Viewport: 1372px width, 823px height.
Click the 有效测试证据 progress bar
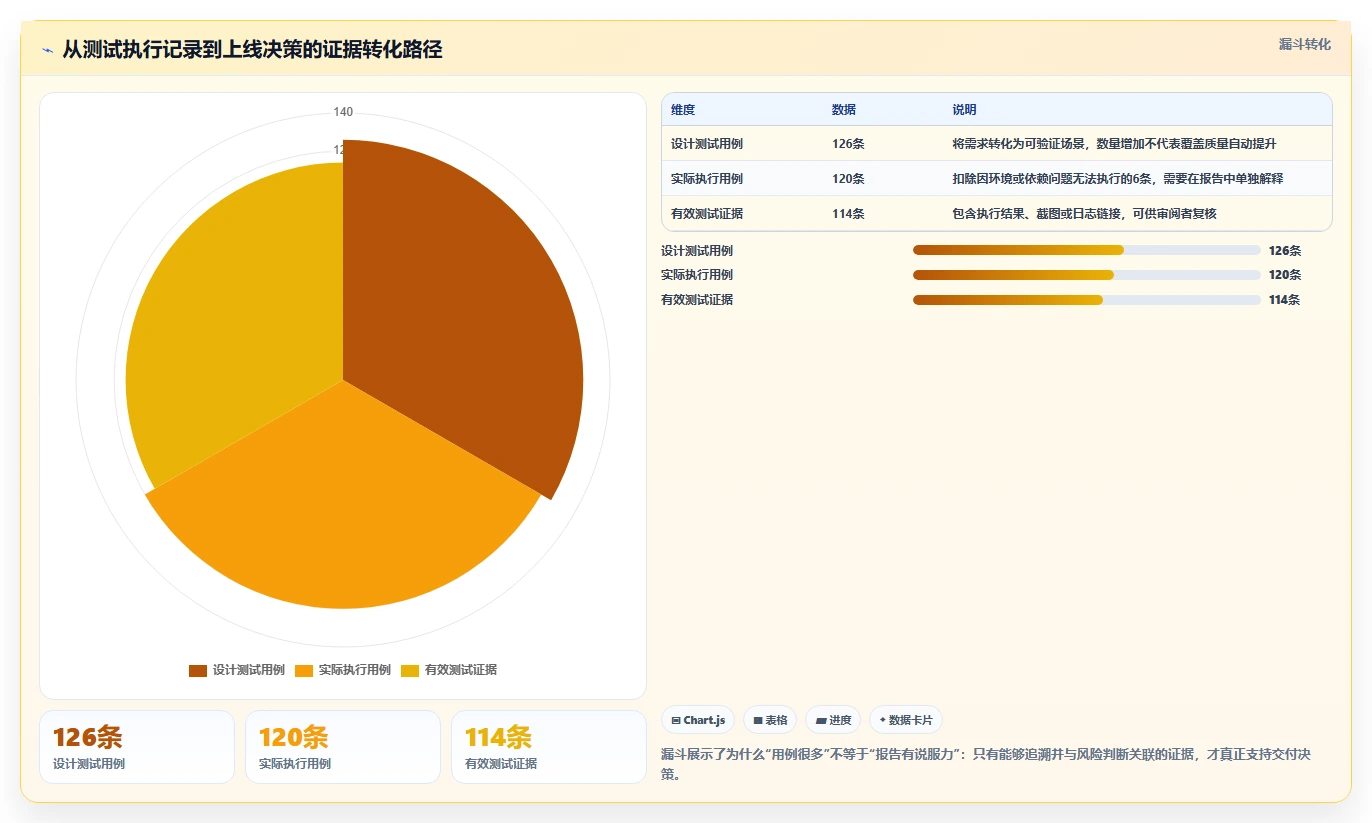click(1086, 300)
